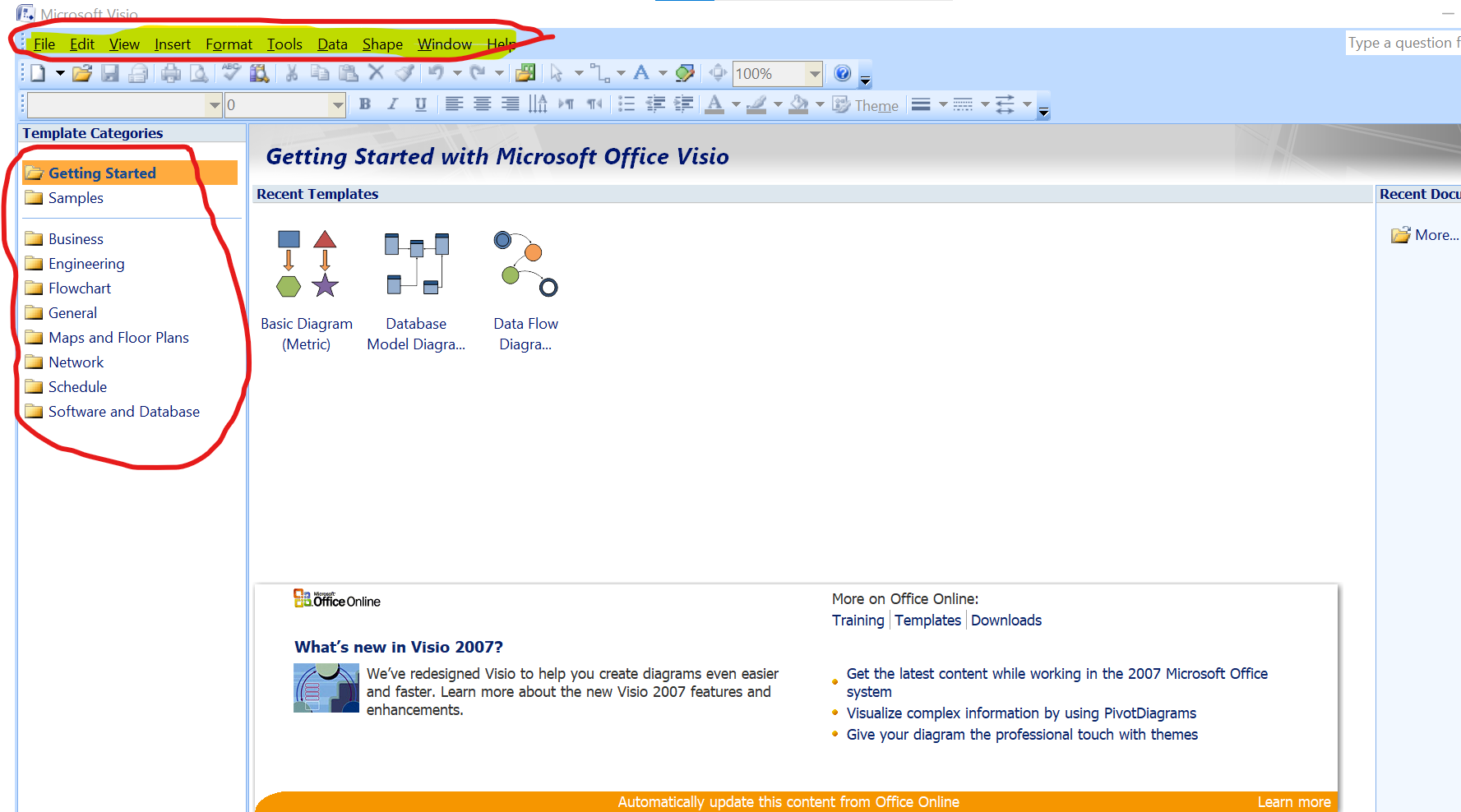Expand the font name dropdown
The width and height of the screenshot is (1461, 812).
click(214, 105)
